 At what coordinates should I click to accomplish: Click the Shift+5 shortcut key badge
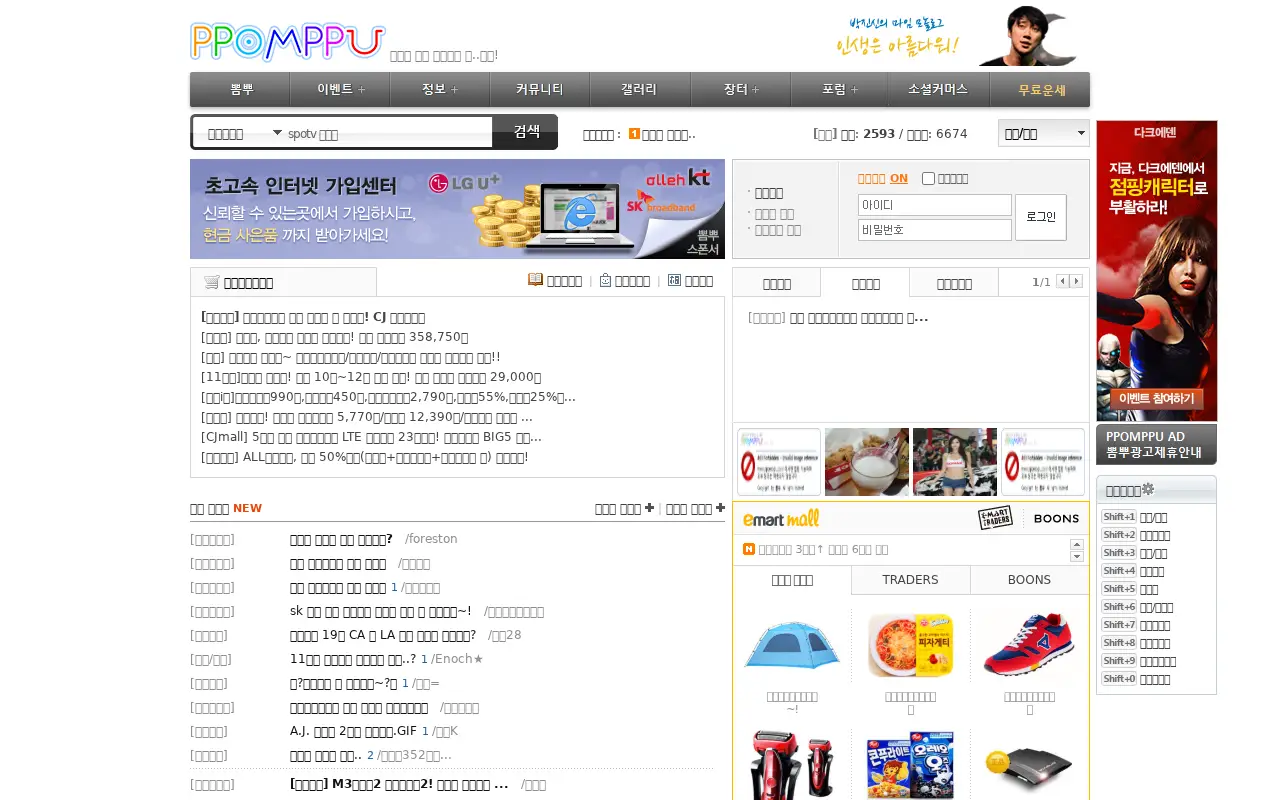pos(1119,589)
